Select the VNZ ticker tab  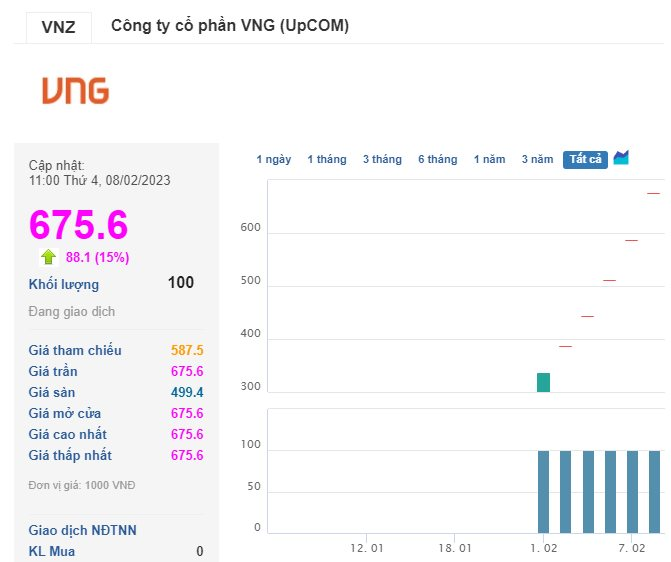(x=59, y=27)
